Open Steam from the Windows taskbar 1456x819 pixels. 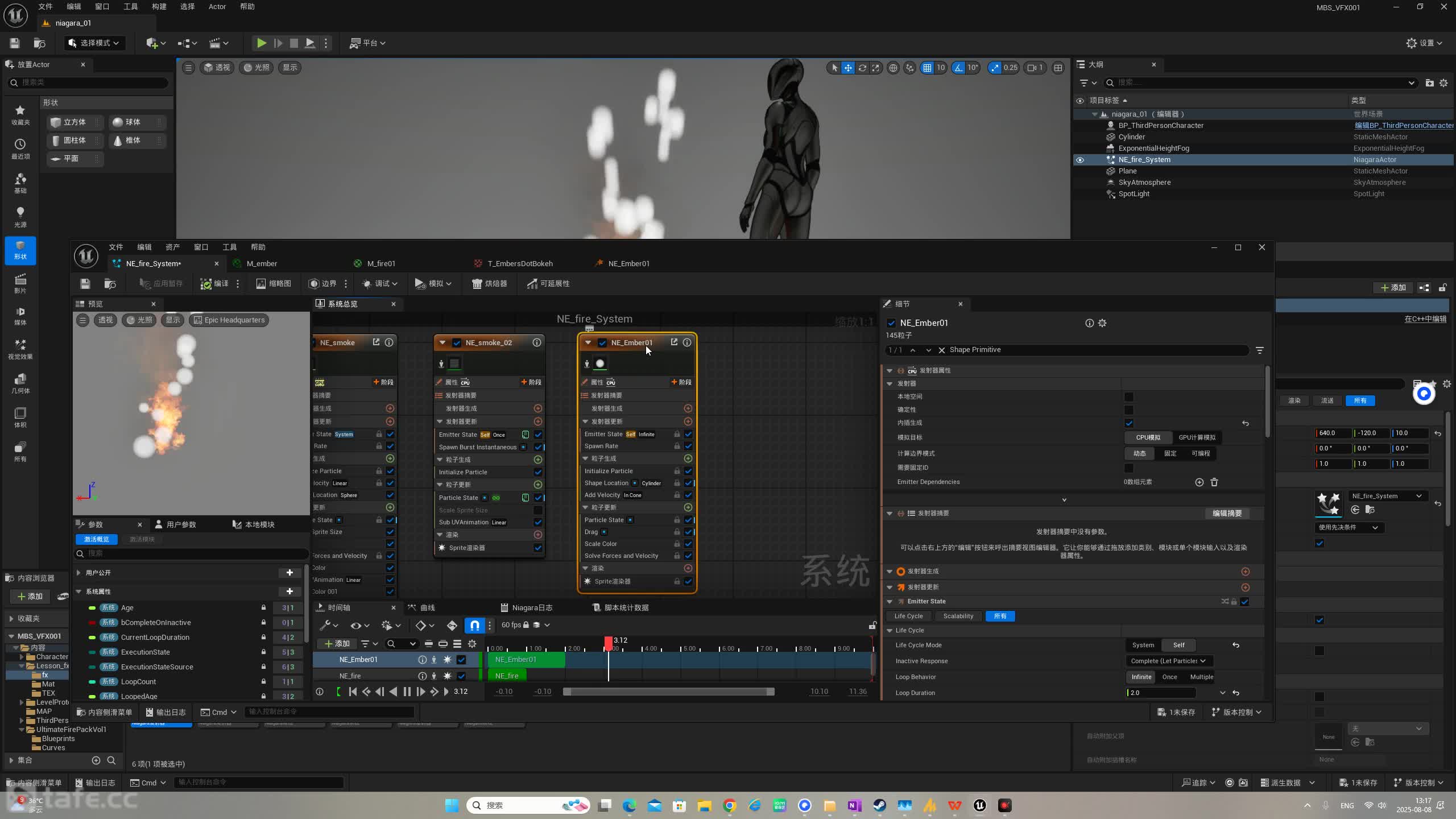click(x=880, y=805)
